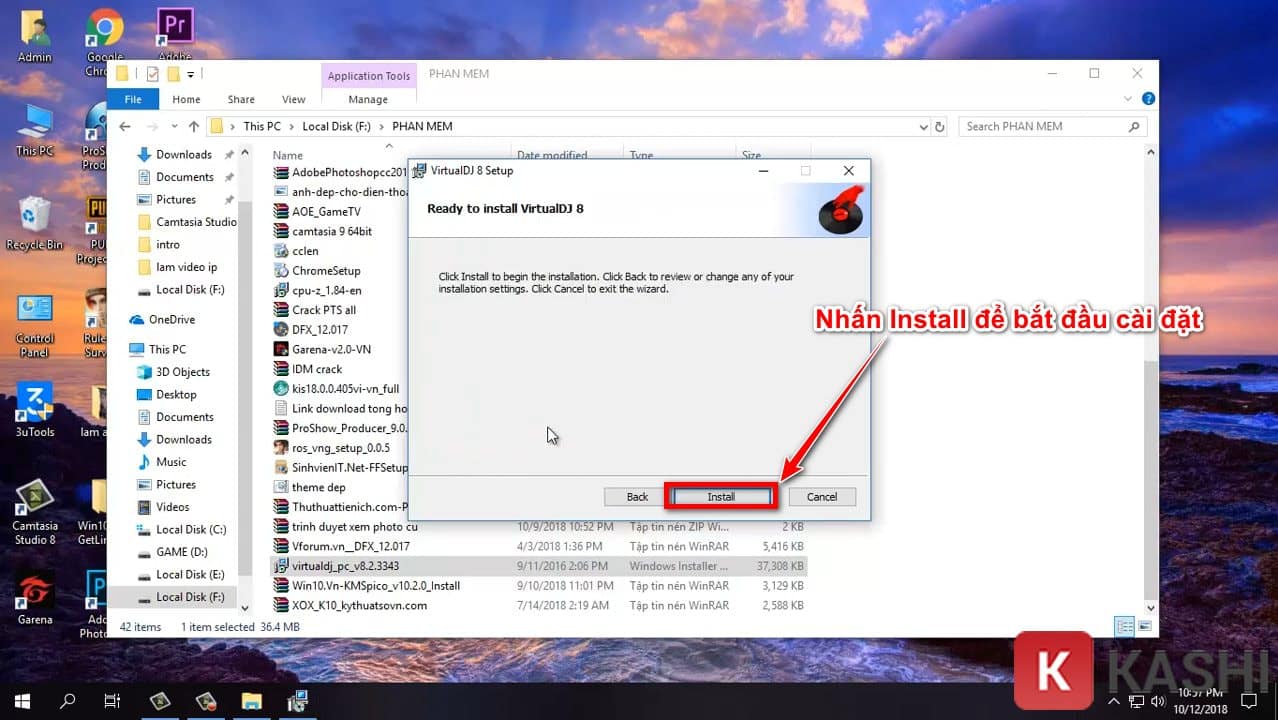Click Install in the VirtualDJ 8 Setup wizard
The image size is (1278, 720).
coord(720,496)
